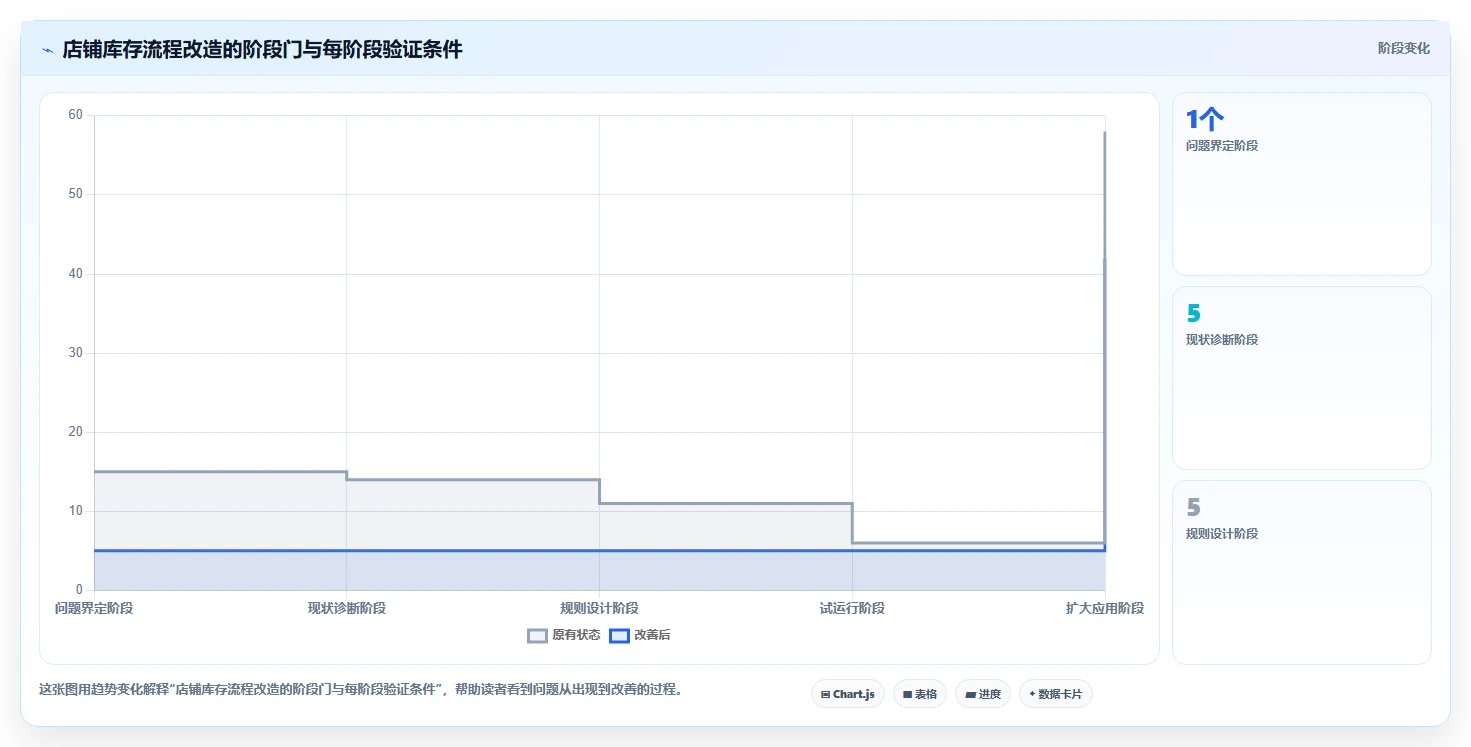1471x747 pixels.
Task: Click the y-axis value 20
Action: pos(75,432)
